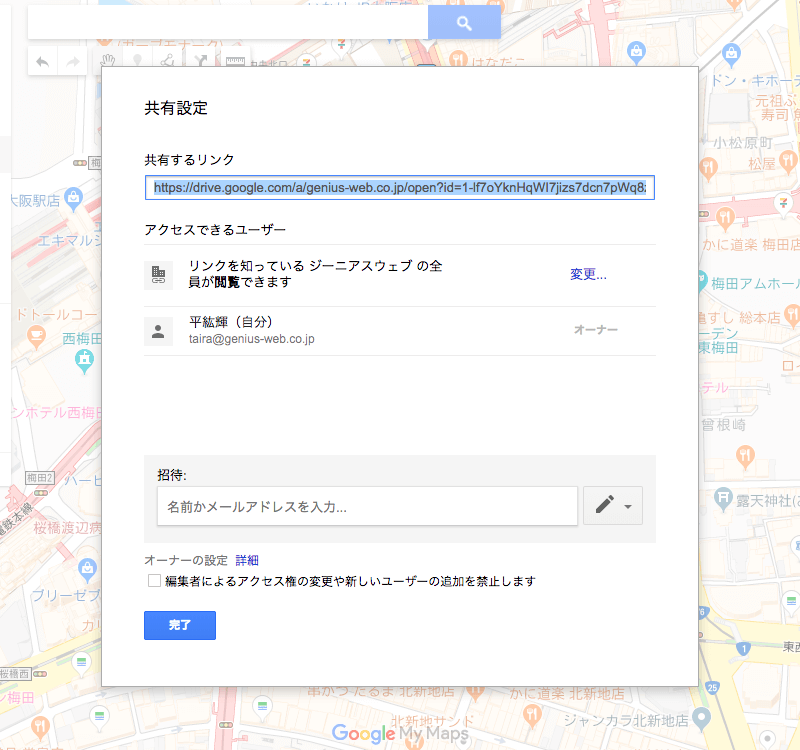
Task: Select the hand pan tool
Action: (x=107, y=61)
